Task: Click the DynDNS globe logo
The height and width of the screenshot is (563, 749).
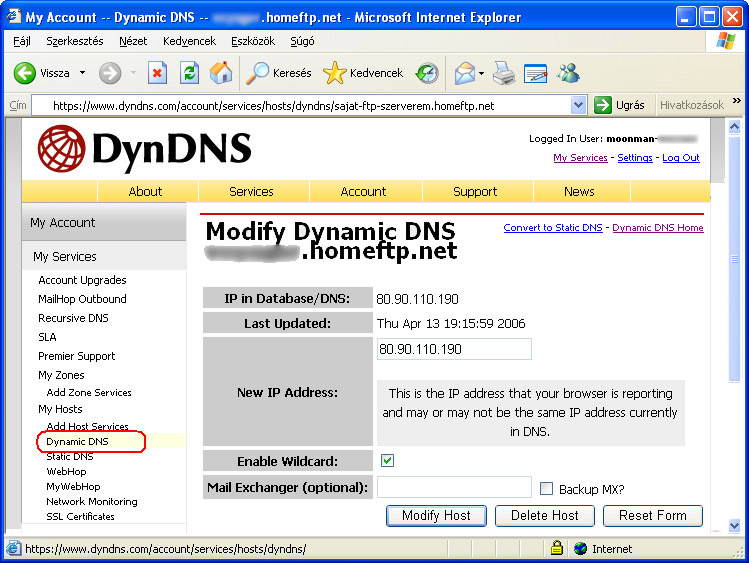Action: coord(62,149)
